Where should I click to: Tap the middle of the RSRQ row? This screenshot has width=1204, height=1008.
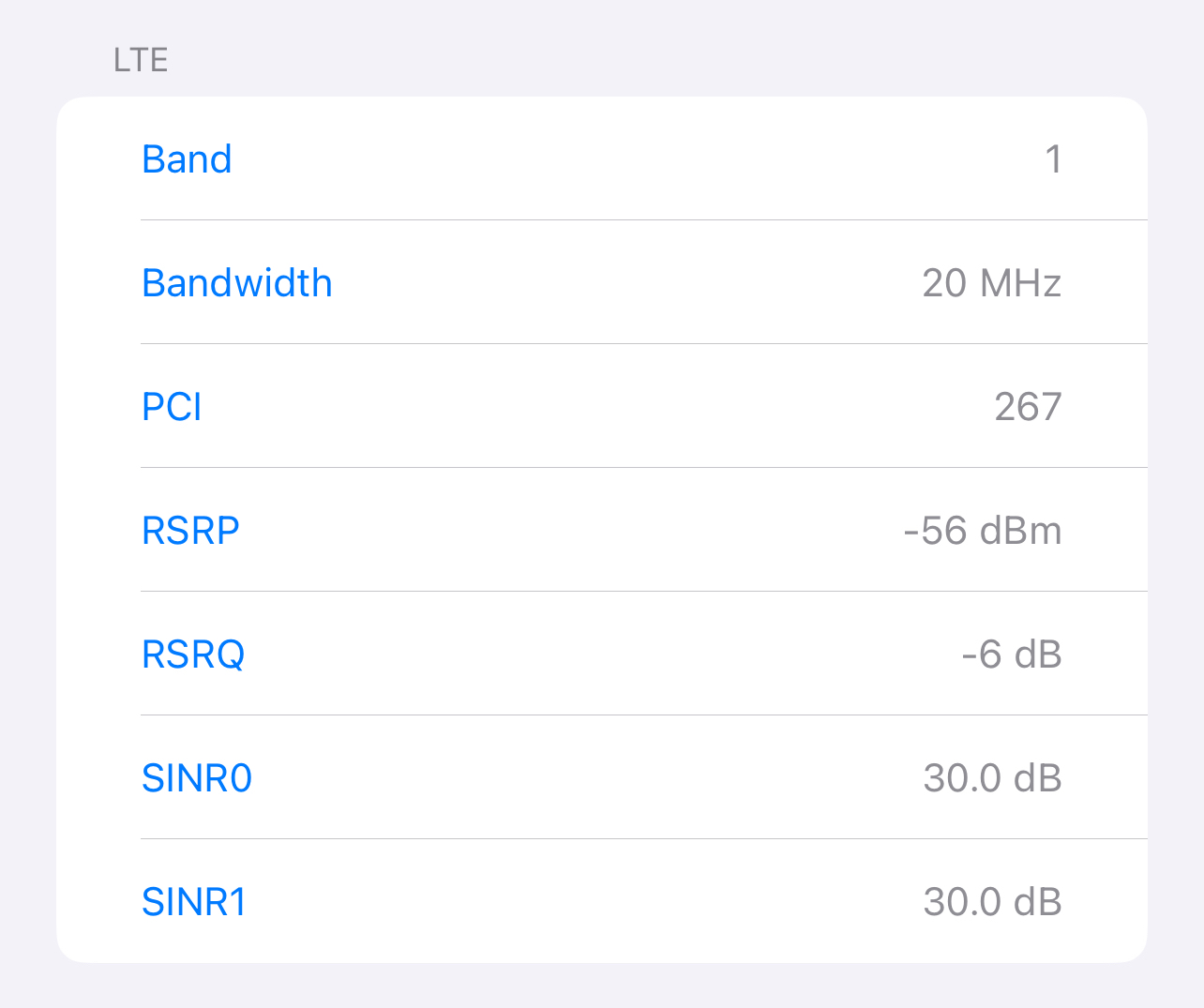tap(602, 654)
